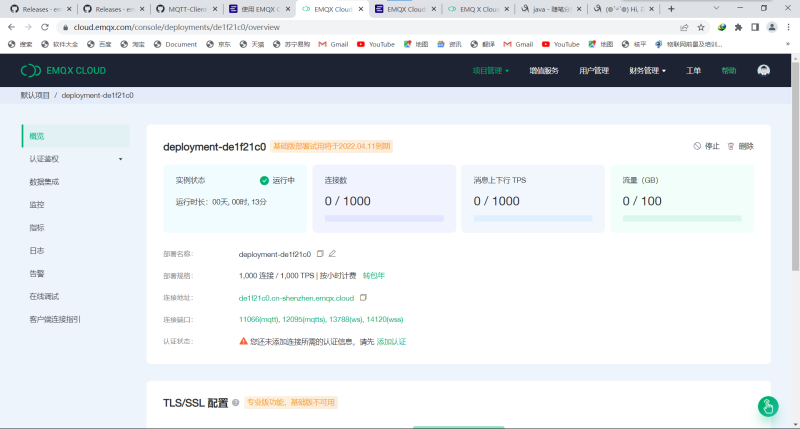
Task: Open the 帮助 menu item
Action: (x=729, y=70)
